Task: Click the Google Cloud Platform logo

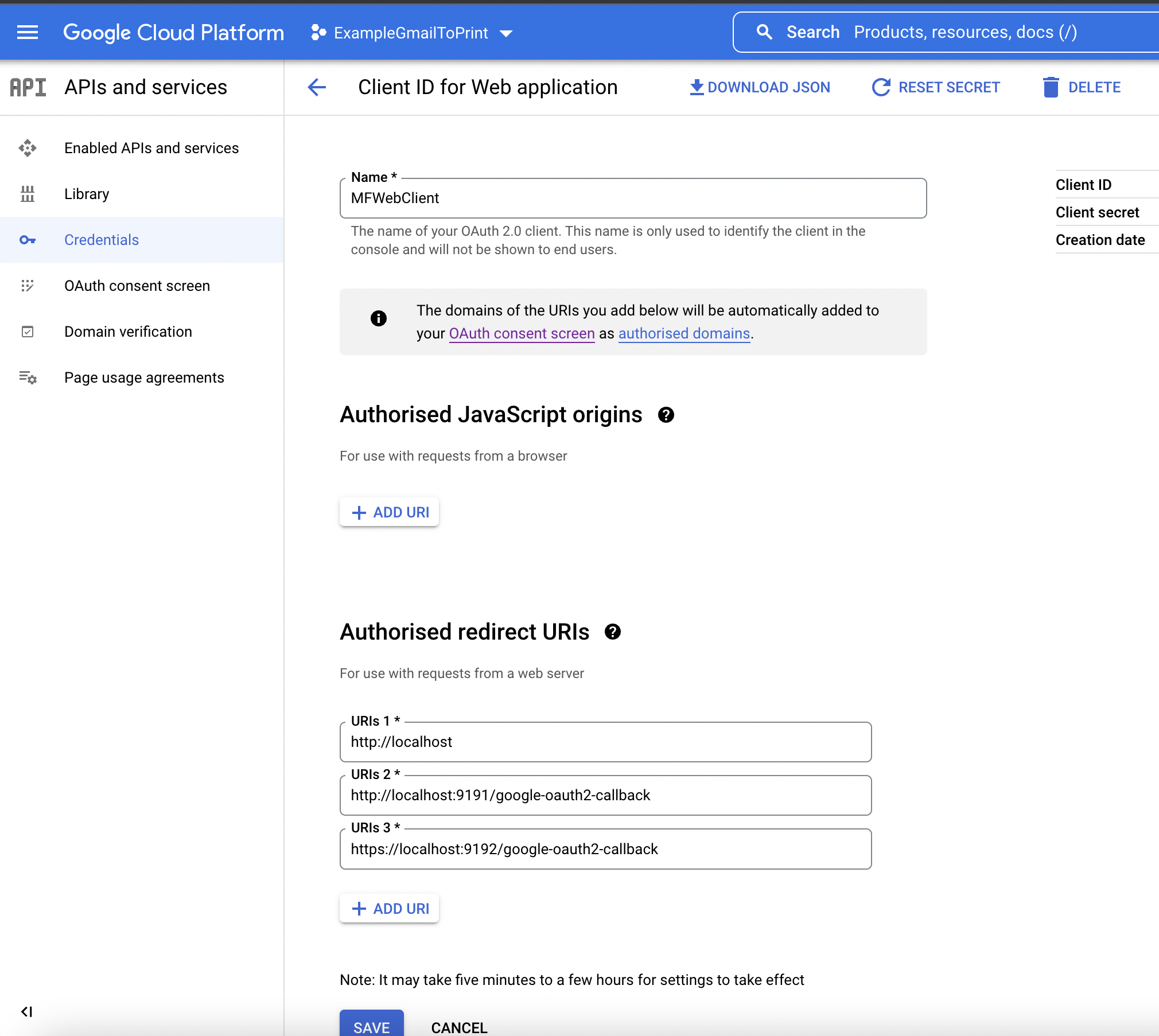Action: pyautogui.click(x=173, y=33)
